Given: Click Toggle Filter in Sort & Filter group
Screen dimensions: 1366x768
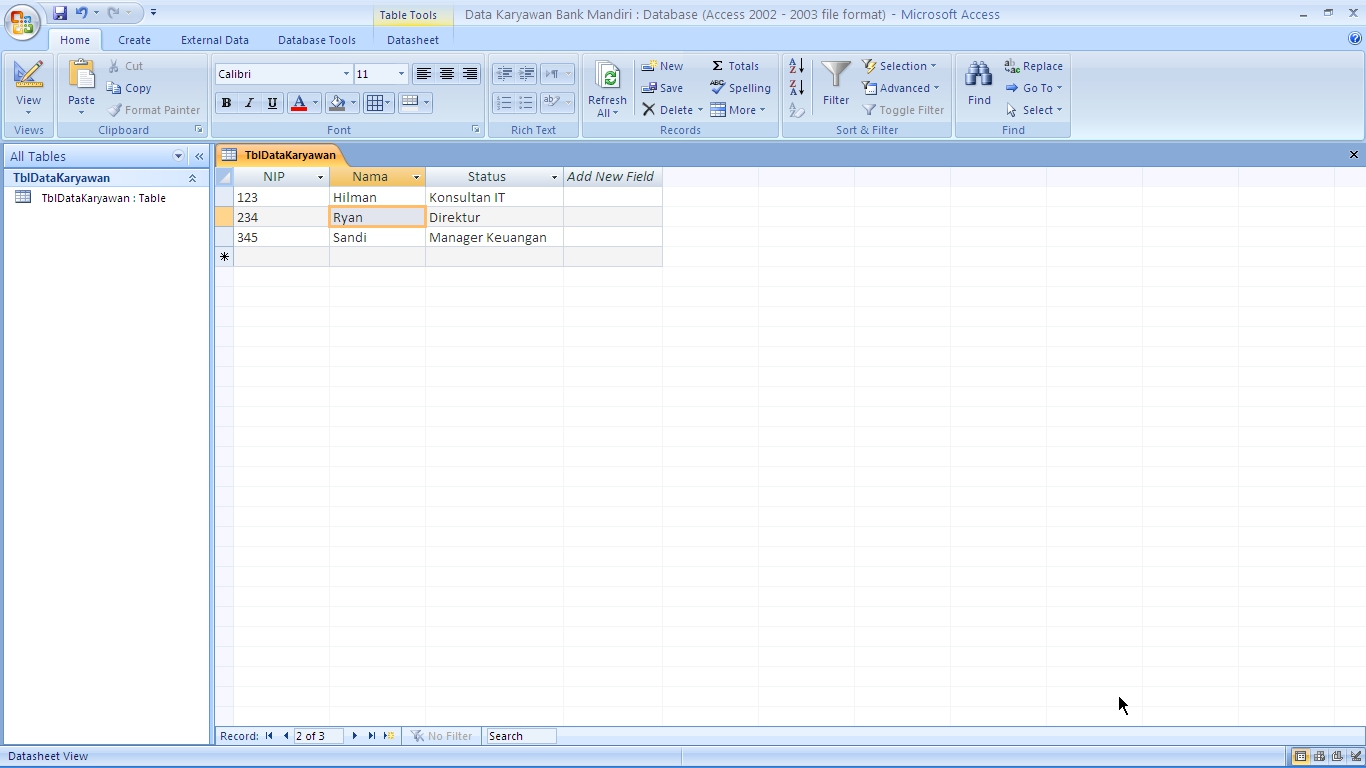Looking at the screenshot, I should pos(903,110).
